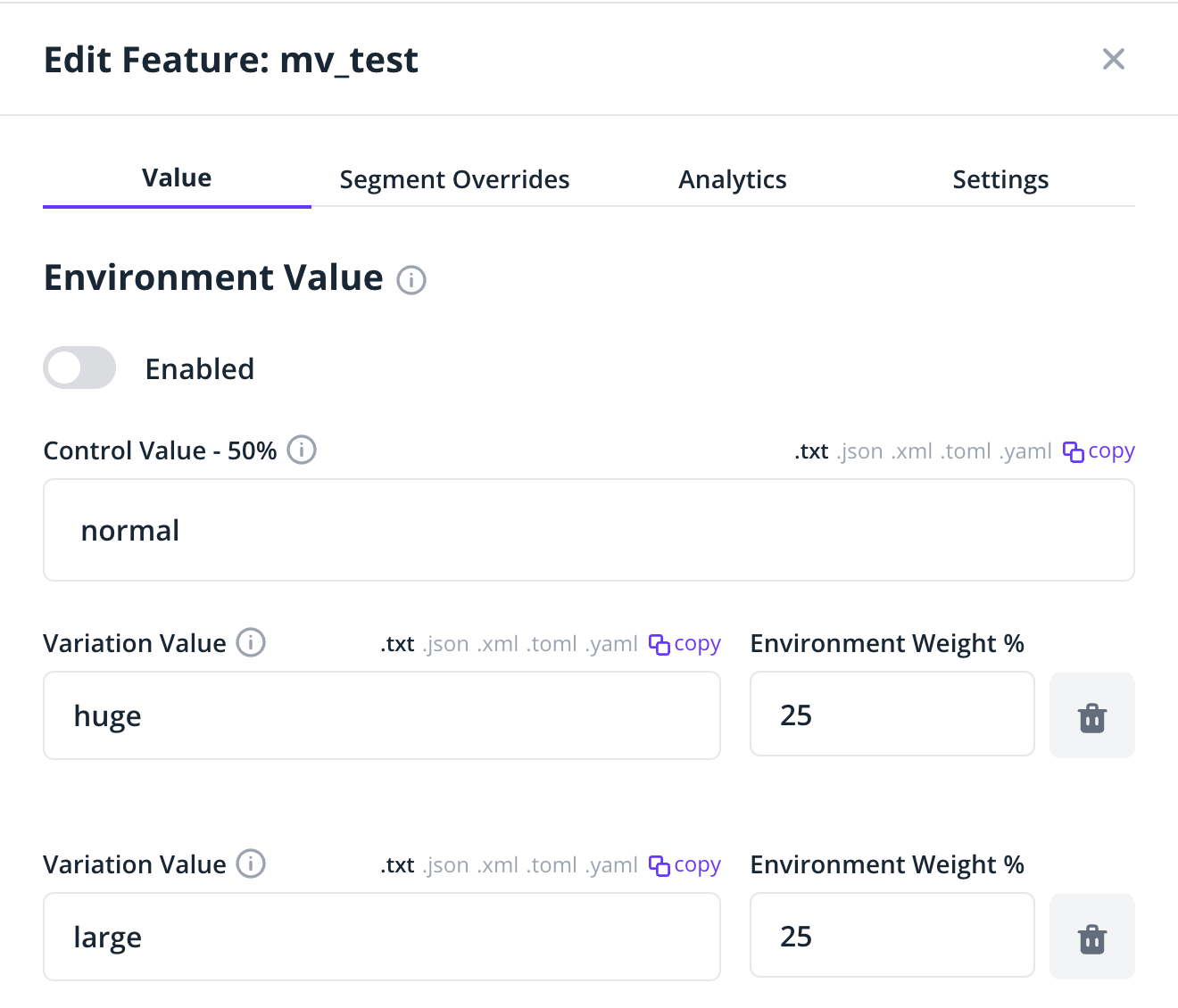Copy the huge variation value

[685, 644]
